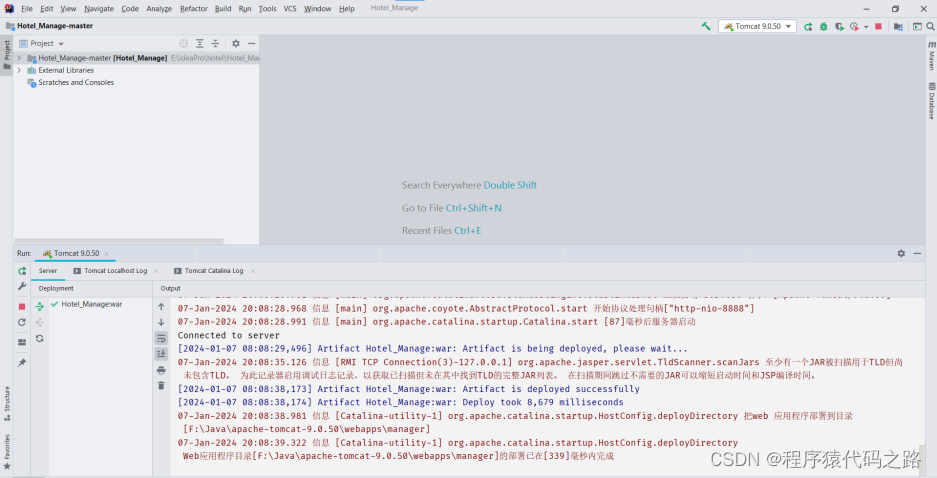937x478 pixels.
Task: Expand the profiler options arrow
Action: 866,27
